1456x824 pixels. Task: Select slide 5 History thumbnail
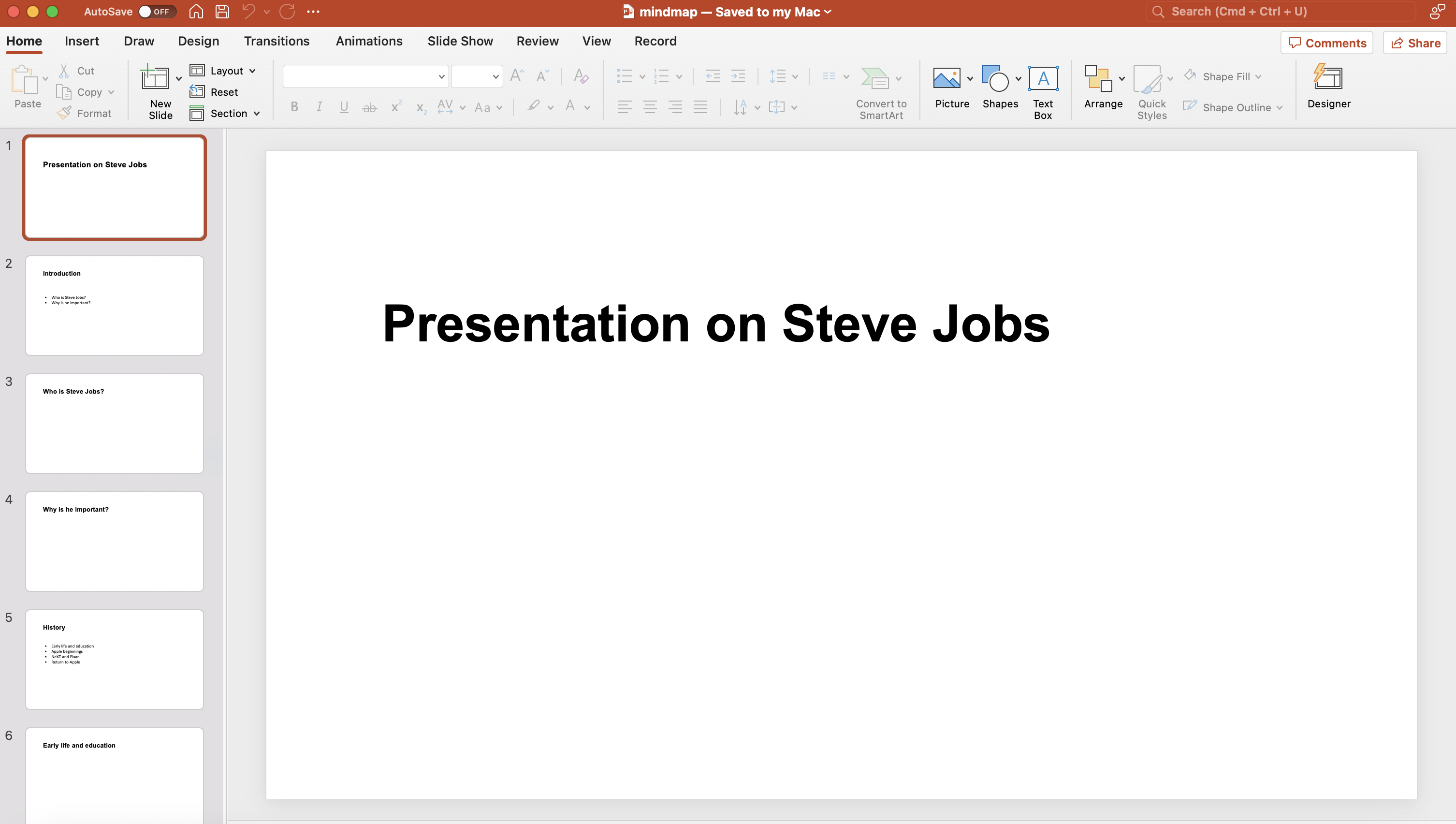tap(114, 659)
